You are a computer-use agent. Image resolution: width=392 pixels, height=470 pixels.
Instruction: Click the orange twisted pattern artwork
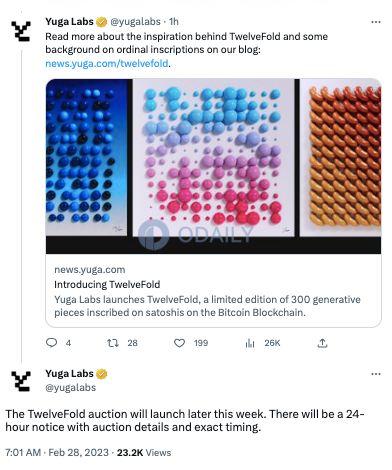[340, 158]
